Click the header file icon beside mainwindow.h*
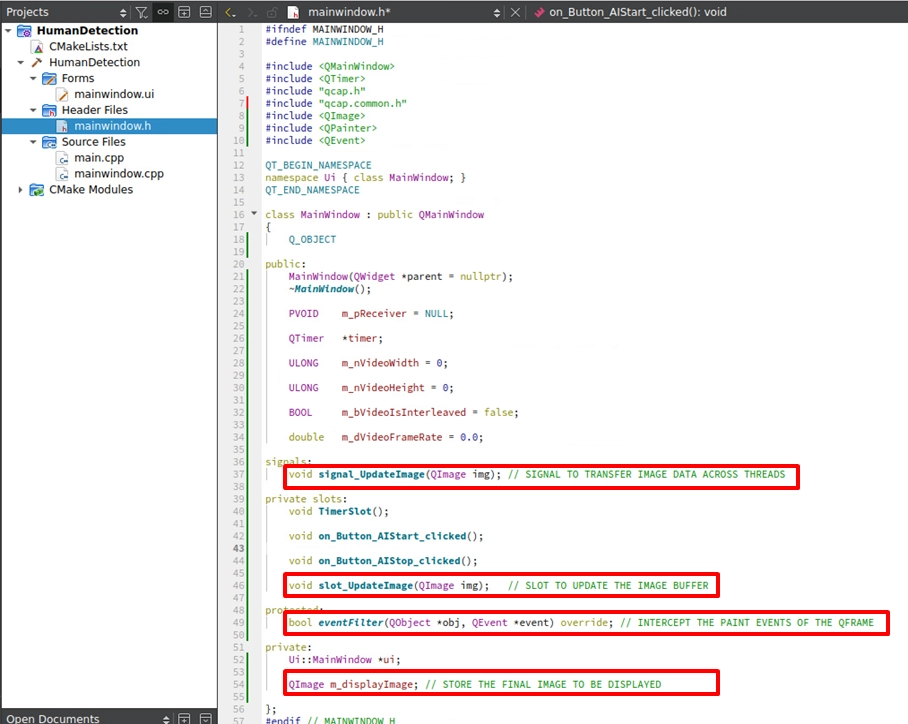908x724 pixels. tap(294, 12)
